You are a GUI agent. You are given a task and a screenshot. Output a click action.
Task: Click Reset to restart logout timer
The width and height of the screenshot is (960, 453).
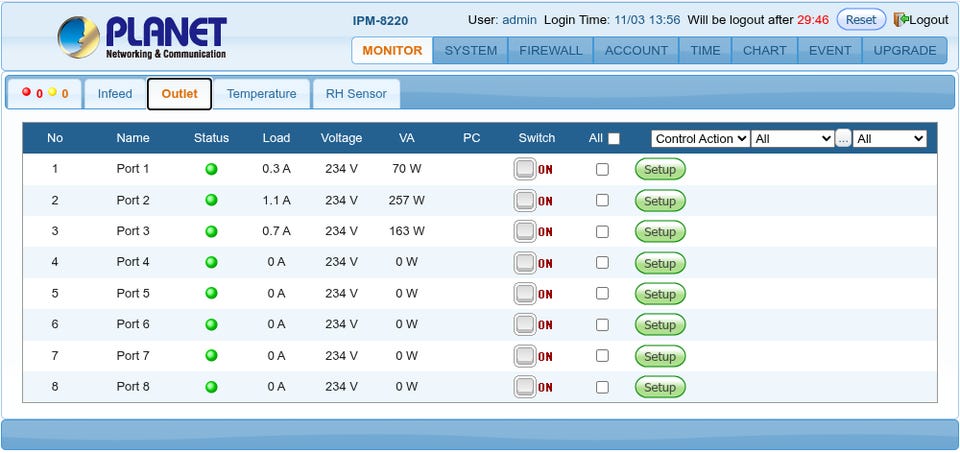861,20
